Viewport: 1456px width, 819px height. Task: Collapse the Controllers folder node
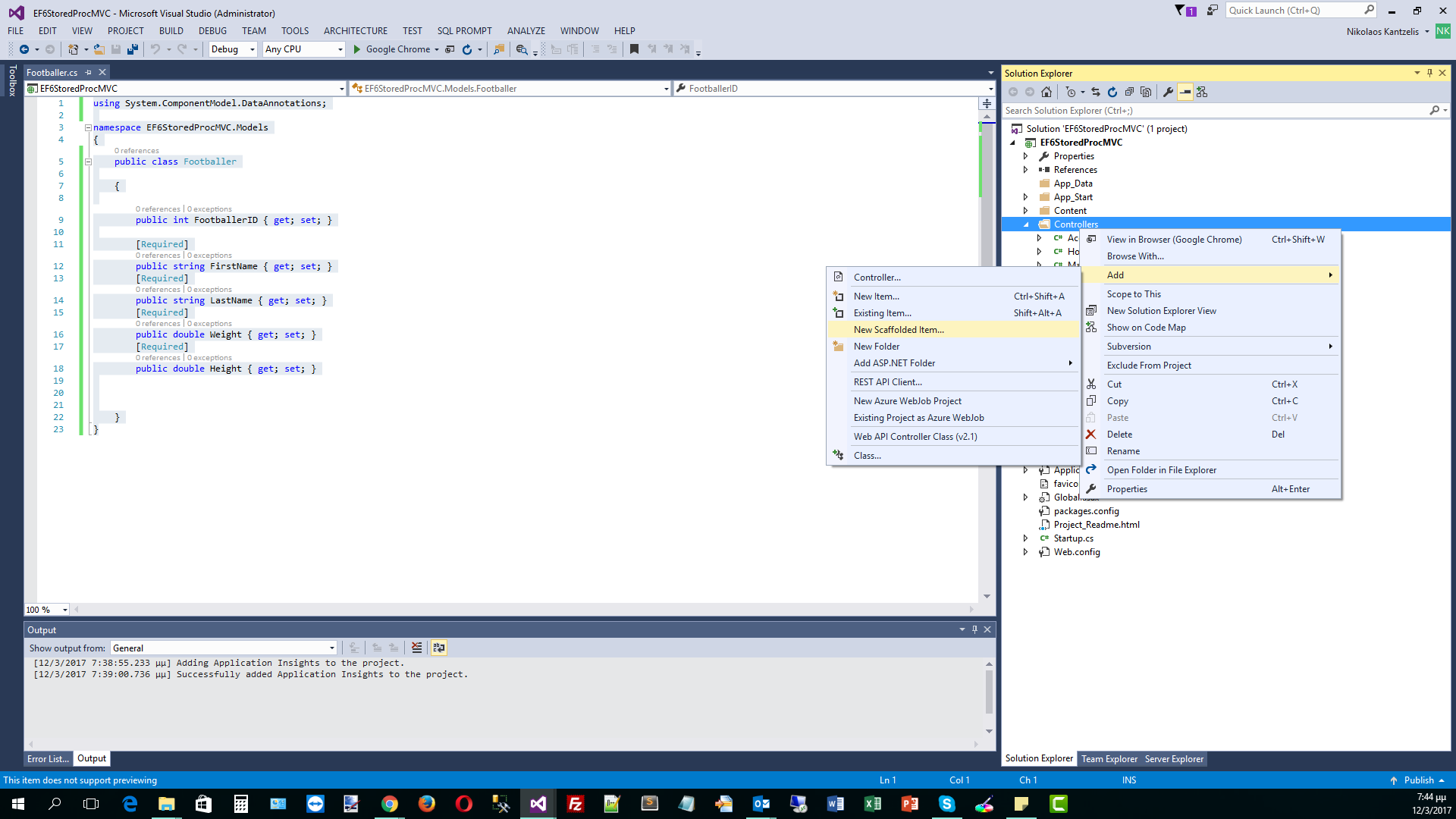[1026, 224]
